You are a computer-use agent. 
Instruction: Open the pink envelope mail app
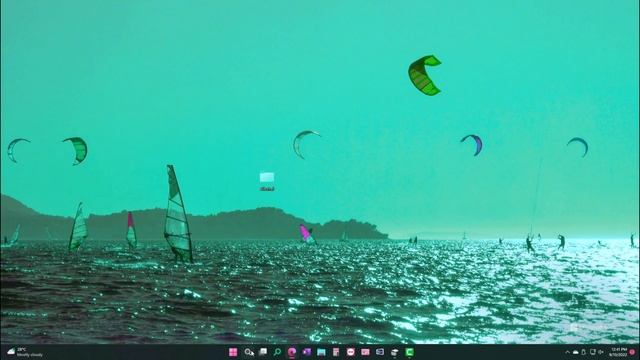coord(365,352)
